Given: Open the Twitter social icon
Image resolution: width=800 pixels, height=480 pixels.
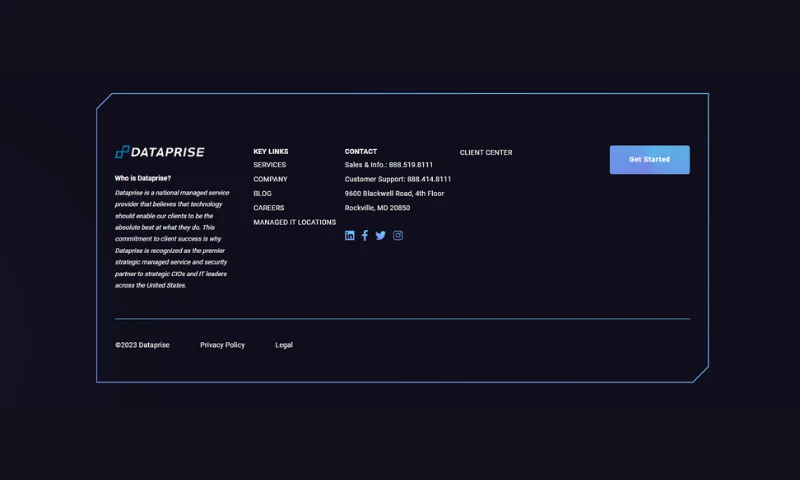Looking at the screenshot, I should [381, 236].
